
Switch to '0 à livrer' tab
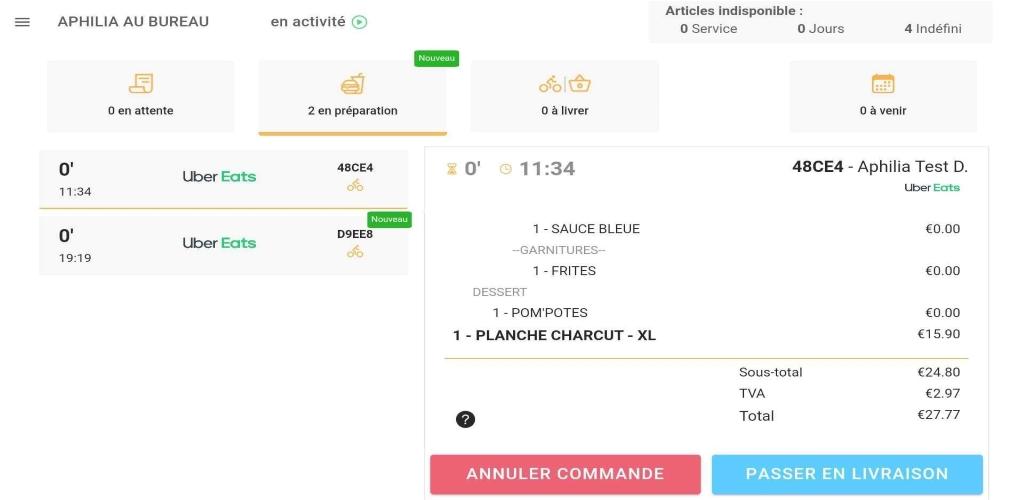(x=565, y=96)
